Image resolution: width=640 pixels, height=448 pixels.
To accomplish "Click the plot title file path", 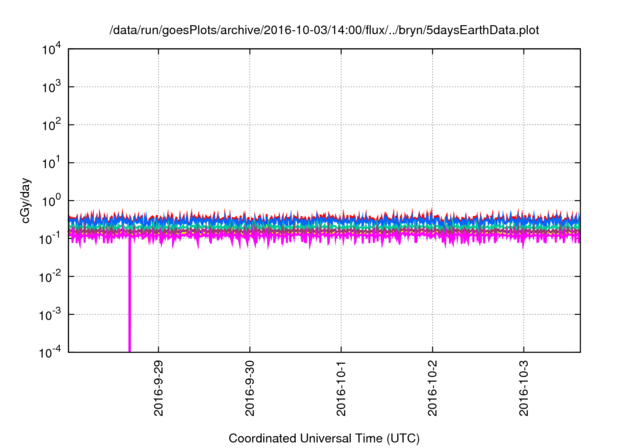I will point(324,30).
